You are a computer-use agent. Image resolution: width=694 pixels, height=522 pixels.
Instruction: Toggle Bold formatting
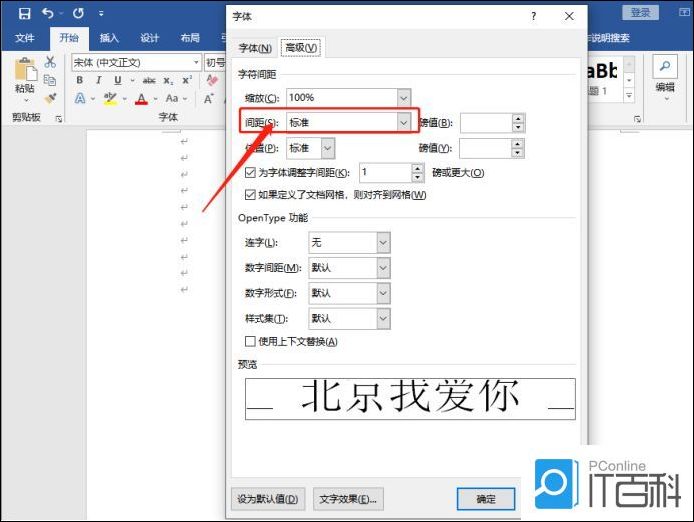(80, 80)
